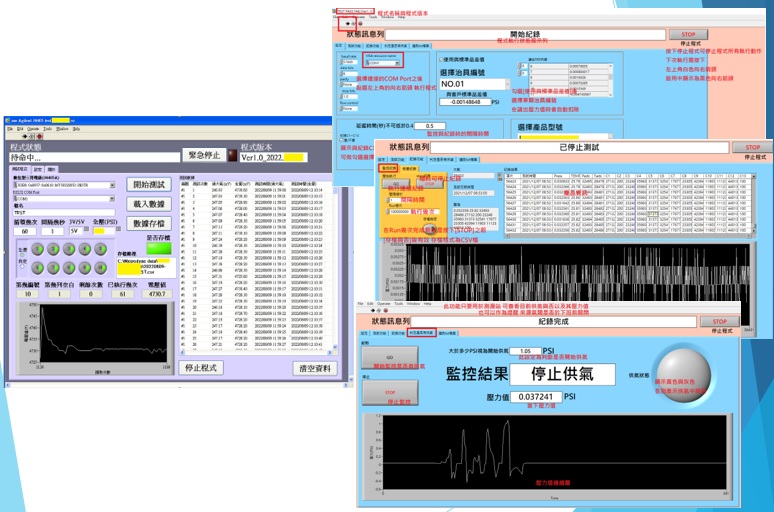
Task: Click the first round green channel LED
Action: pyautogui.click(x=39, y=249)
